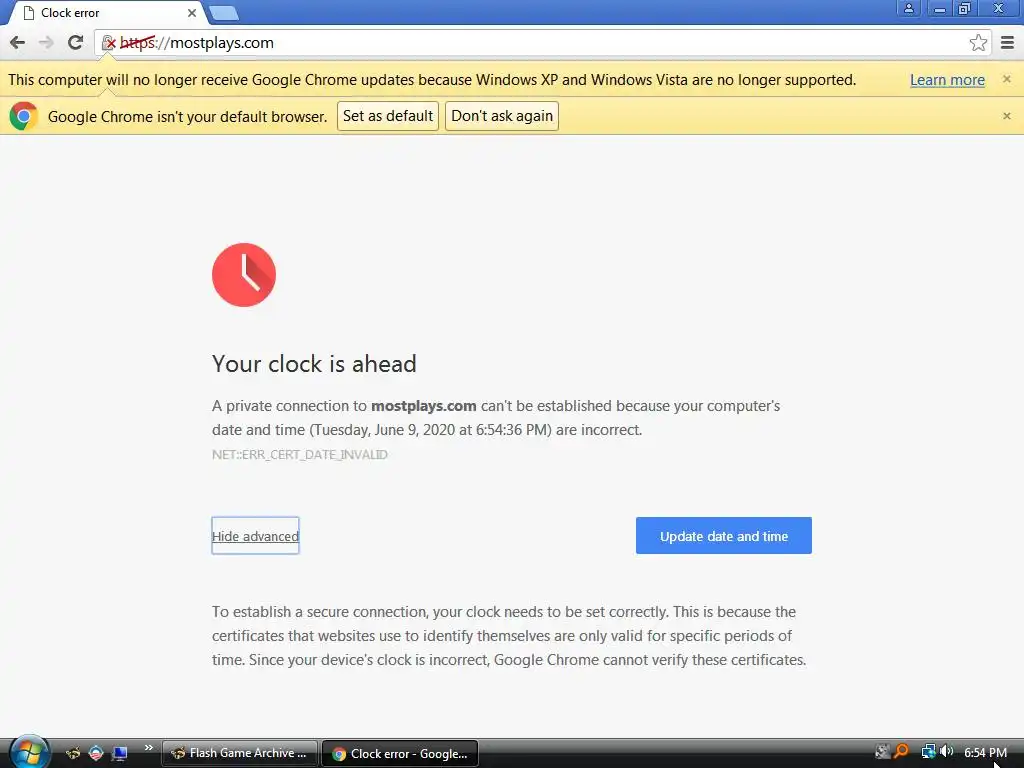
Task: Switch to Flash Game Archive taskbar window
Action: click(240, 753)
